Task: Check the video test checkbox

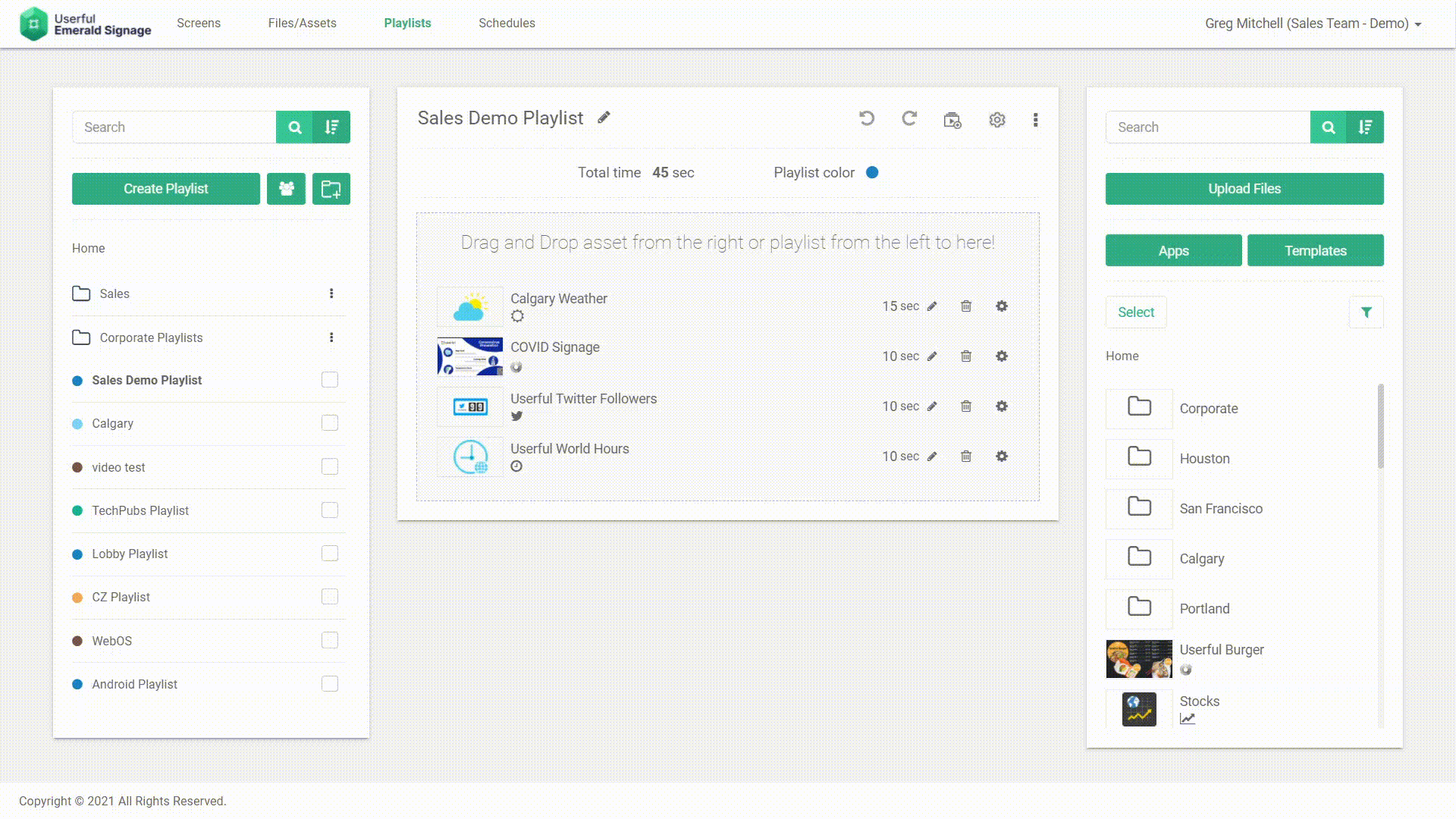Action: click(x=330, y=467)
